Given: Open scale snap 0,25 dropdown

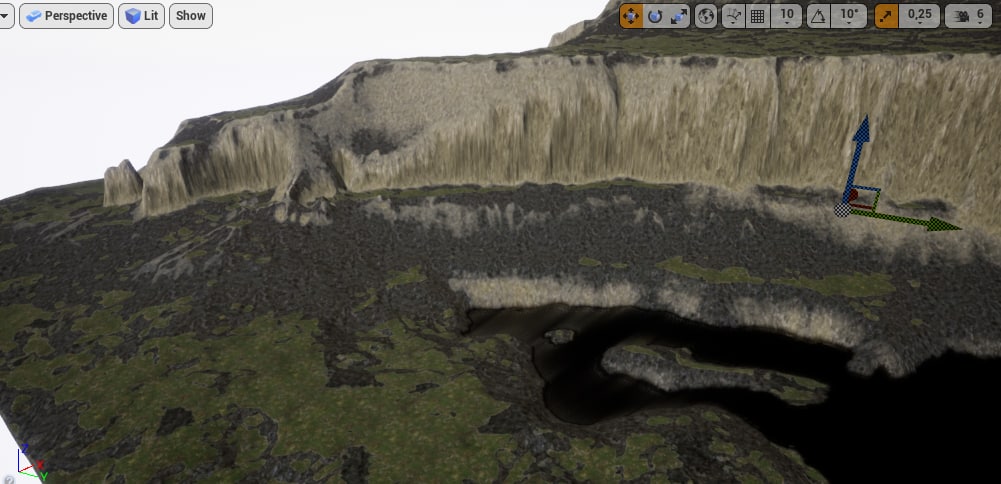Looking at the screenshot, I should 919,16.
